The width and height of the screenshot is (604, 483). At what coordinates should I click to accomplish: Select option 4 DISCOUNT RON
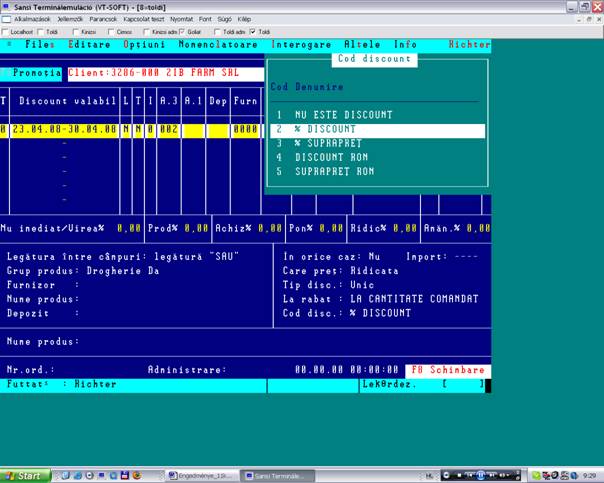(x=378, y=157)
